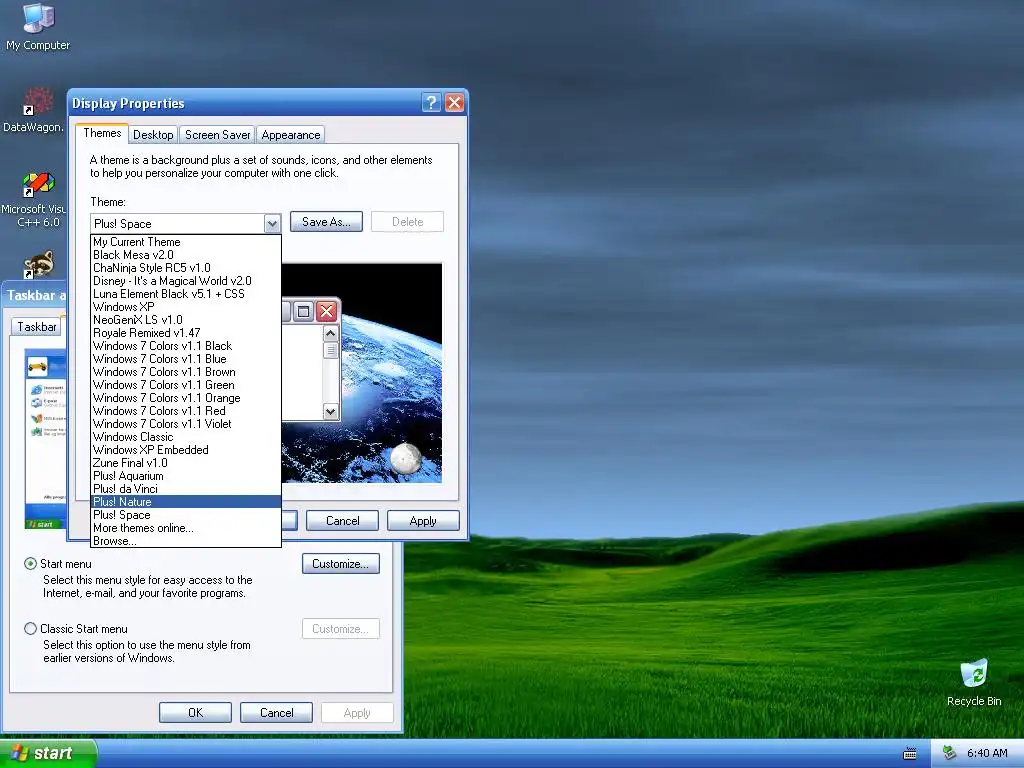Click the preview scrollbar's up arrow
The width and height of the screenshot is (1024, 768).
point(330,333)
